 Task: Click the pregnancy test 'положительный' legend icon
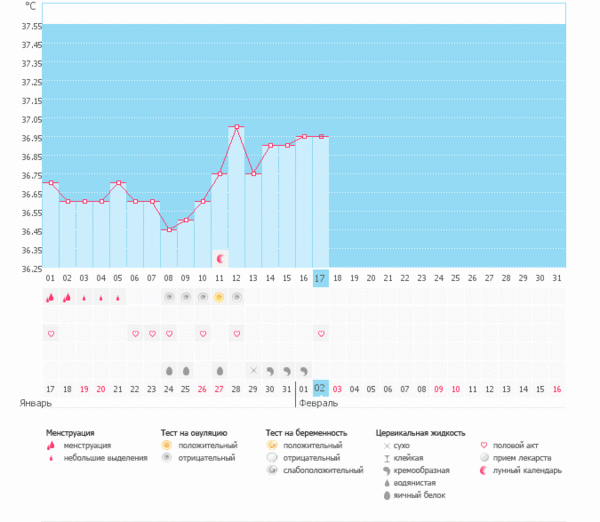pos(272,445)
